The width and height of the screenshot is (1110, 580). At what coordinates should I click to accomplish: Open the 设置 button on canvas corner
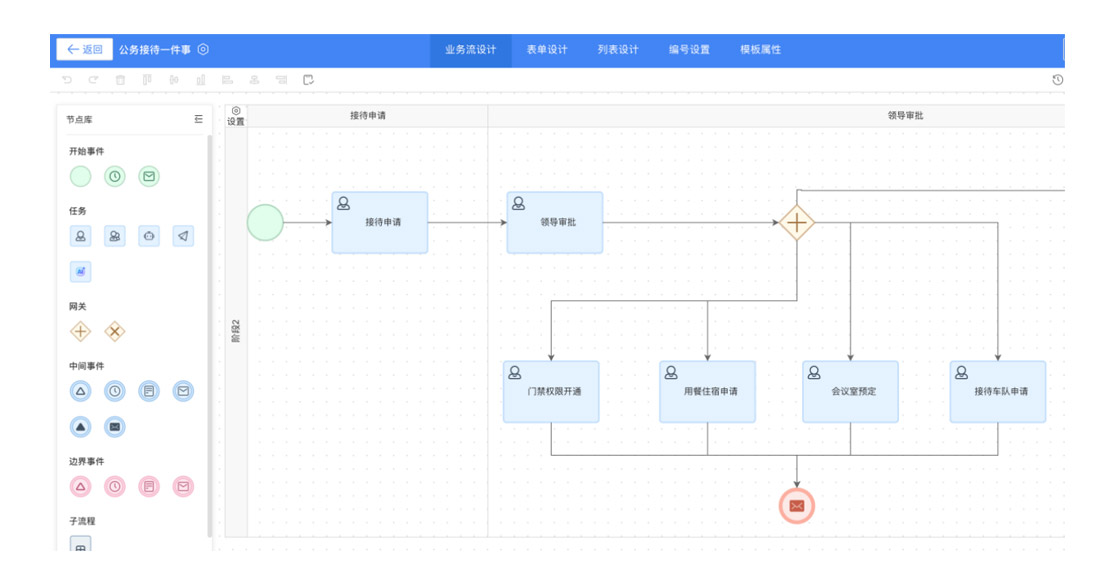(x=236, y=116)
